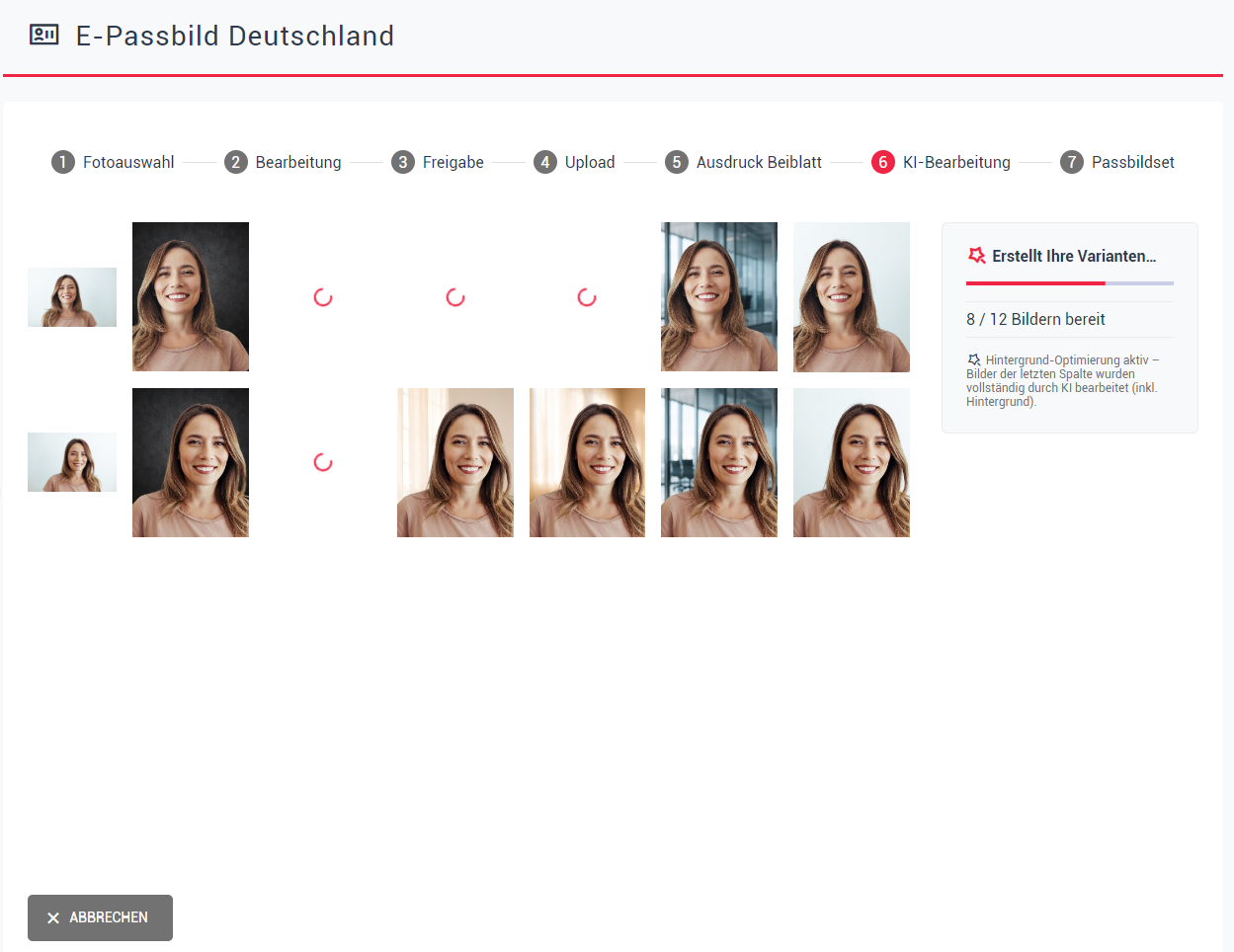1234x952 pixels.
Task: Click the ID card icon beside E-Passbild Deutschland
Action: [44, 36]
